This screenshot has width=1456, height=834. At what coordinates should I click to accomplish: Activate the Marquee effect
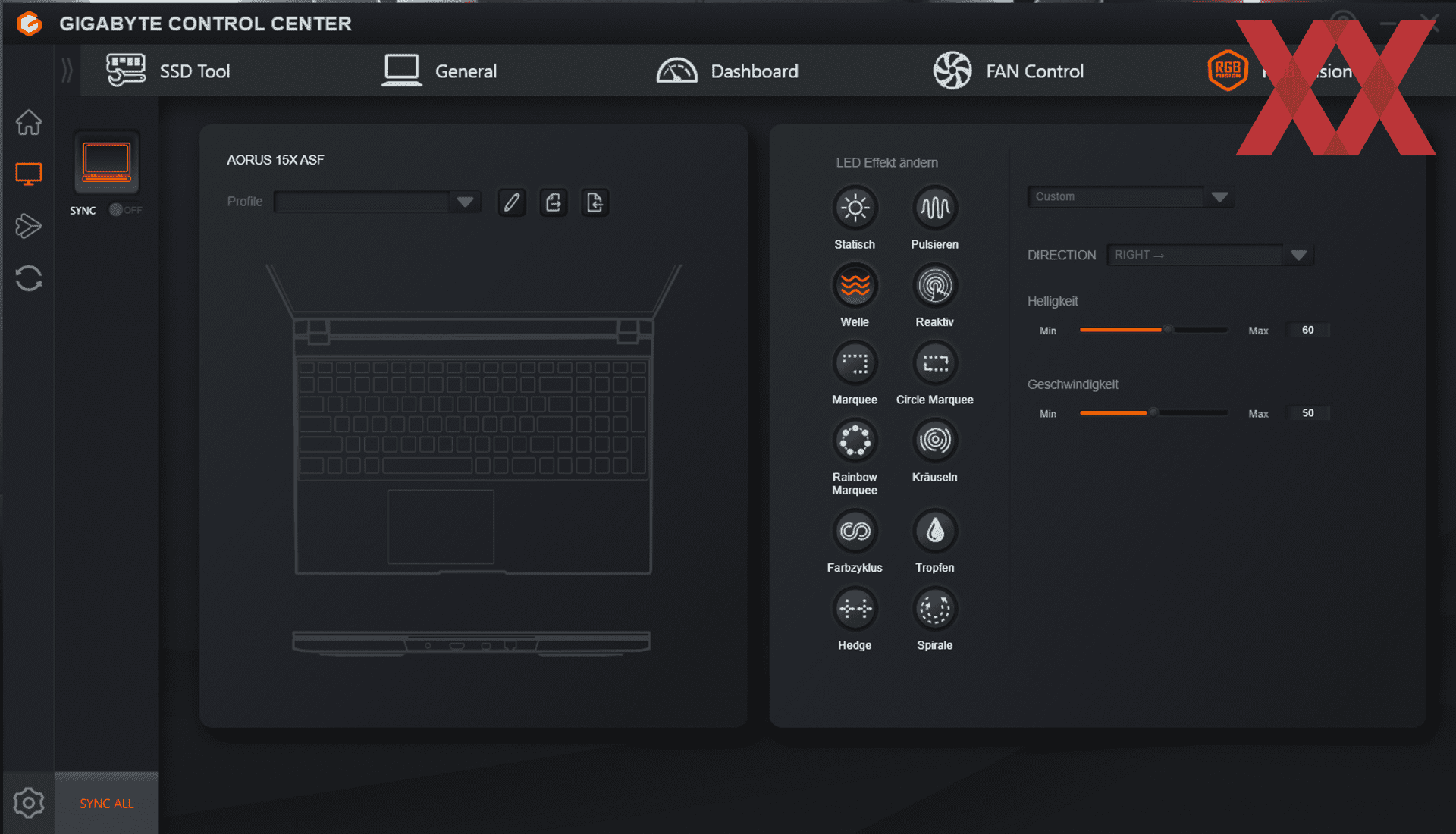pos(855,363)
